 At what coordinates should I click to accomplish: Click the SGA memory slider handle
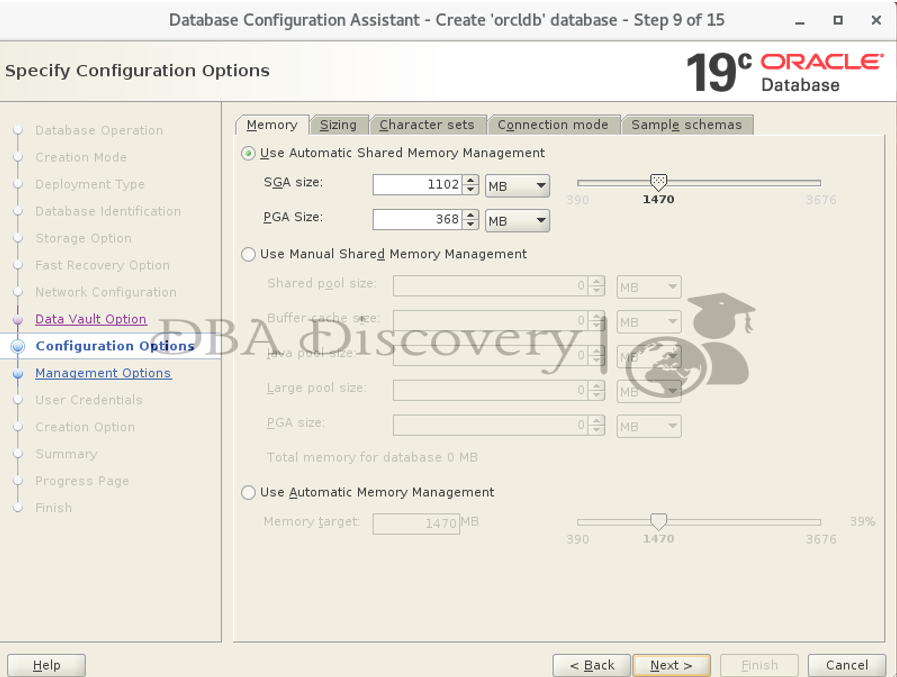pyautogui.click(x=658, y=182)
